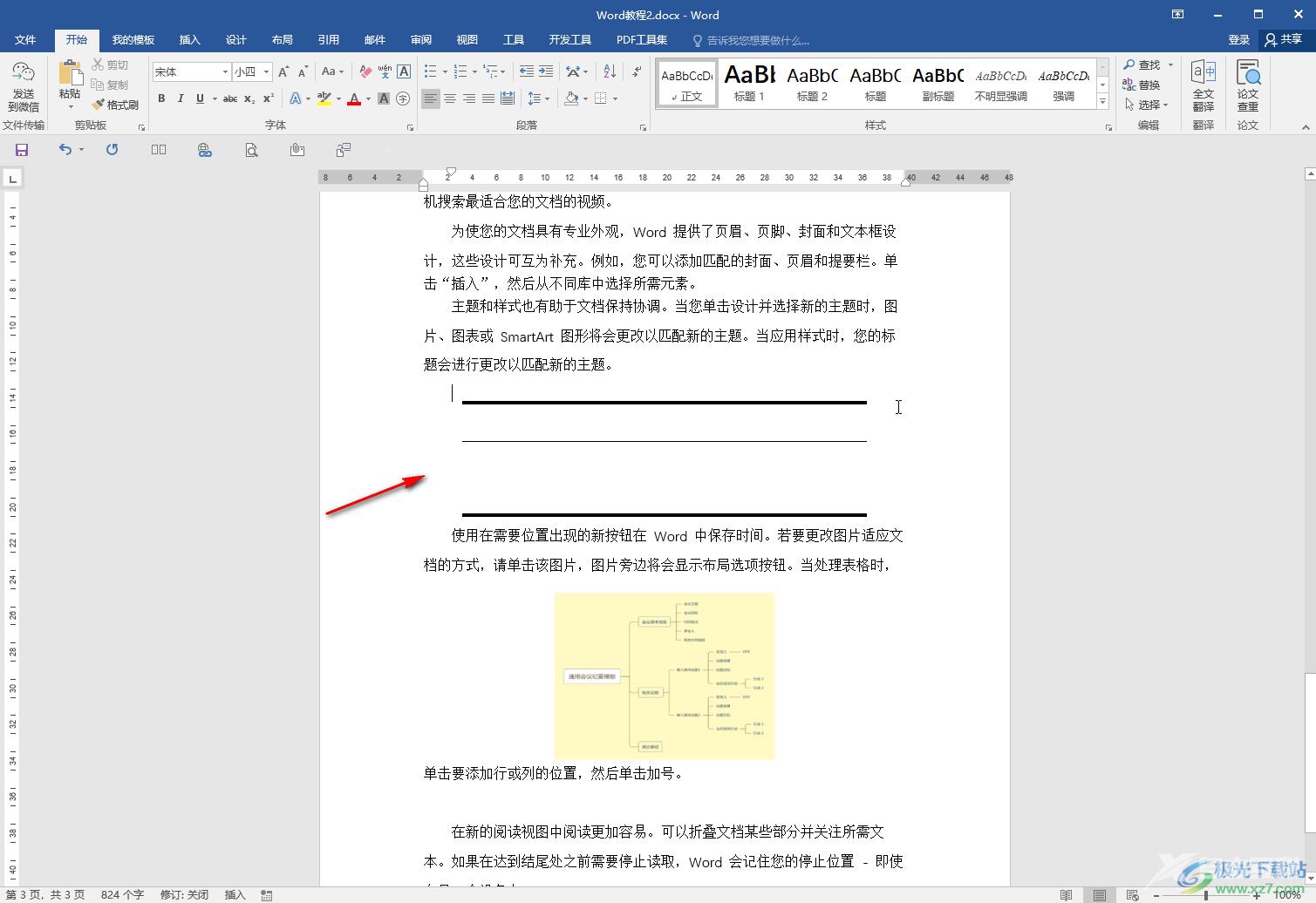Image resolution: width=1316 pixels, height=903 pixels.
Task: Center align paragraph text
Action: coord(450,98)
